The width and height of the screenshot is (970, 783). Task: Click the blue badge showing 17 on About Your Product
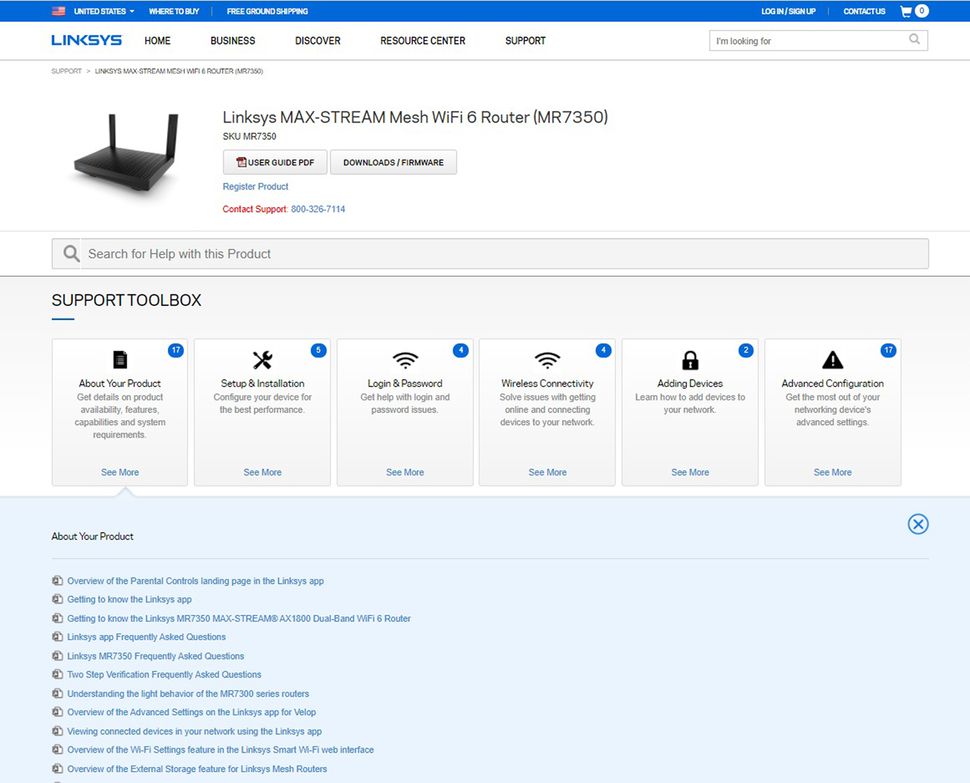tap(176, 350)
